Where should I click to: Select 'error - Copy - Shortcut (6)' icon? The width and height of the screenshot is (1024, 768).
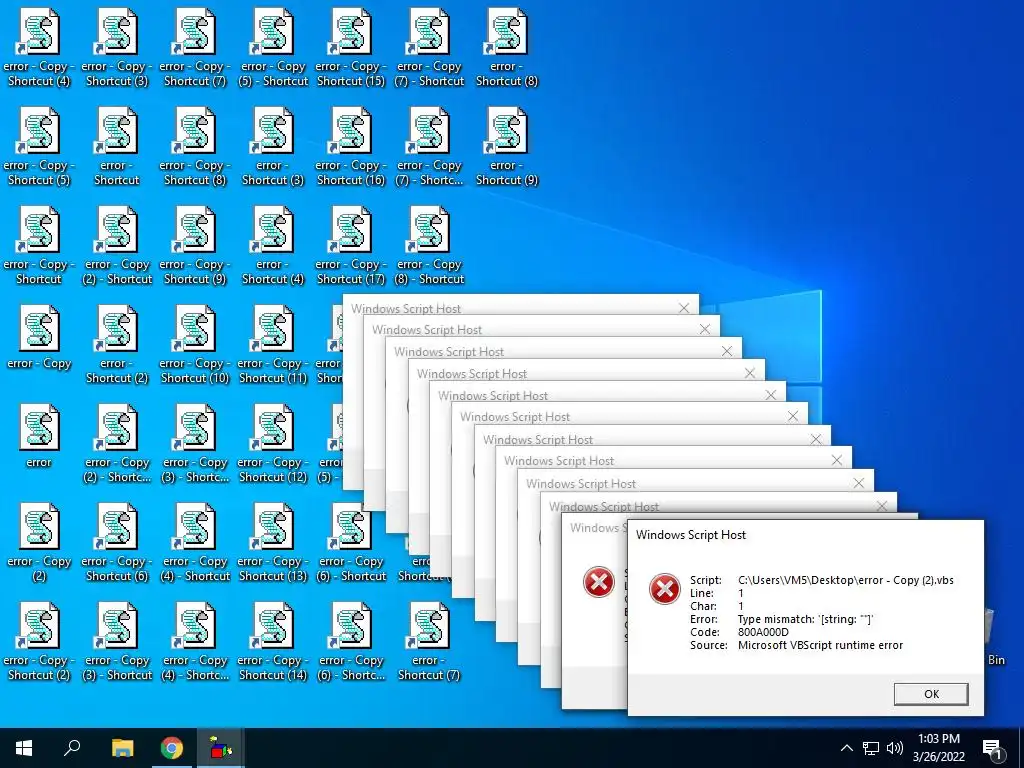[117, 544]
